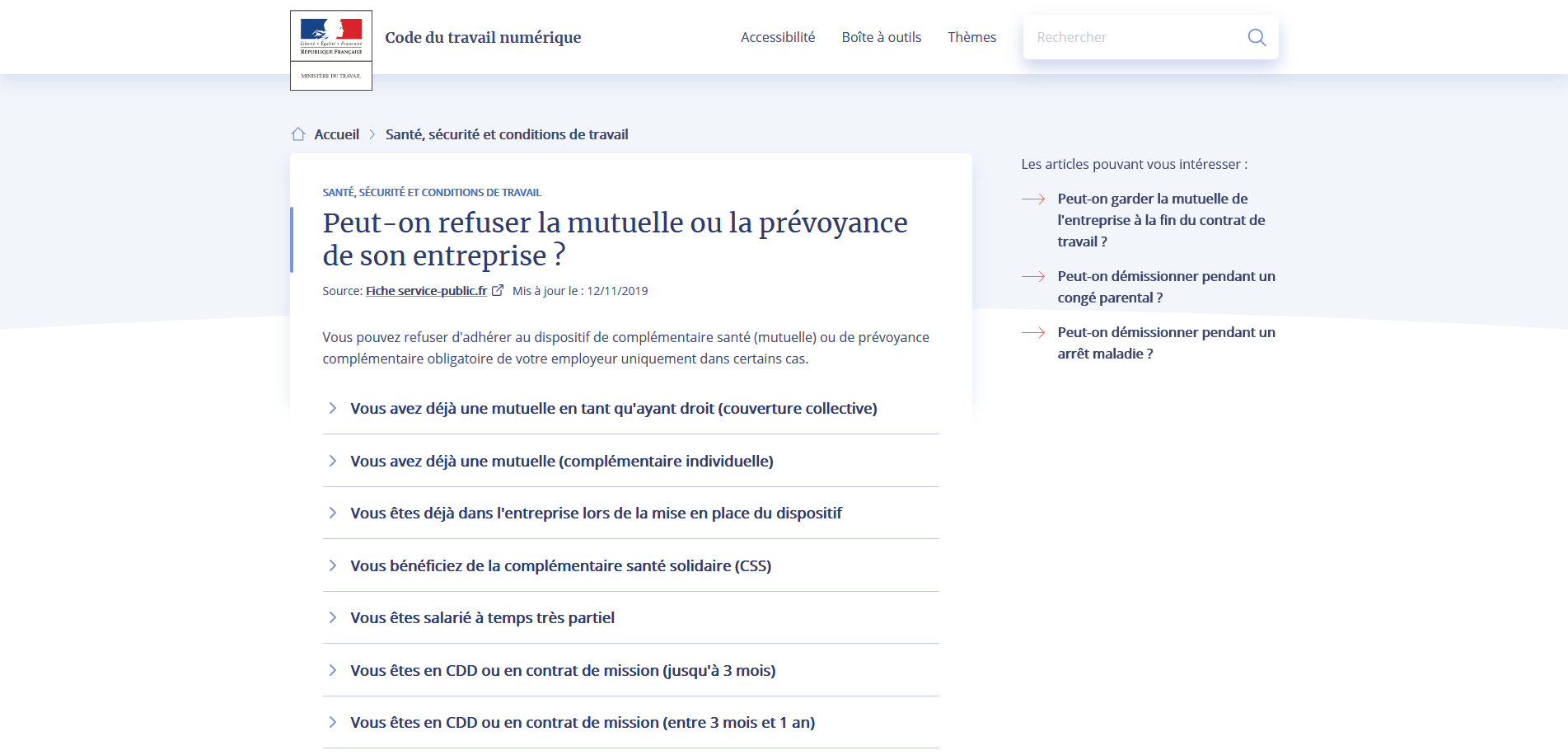Image resolution: width=1568 pixels, height=755 pixels.
Task: Expand chevron for CDD 'jusqu'à 3 mois'
Action: pyautogui.click(x=333, y=670)
